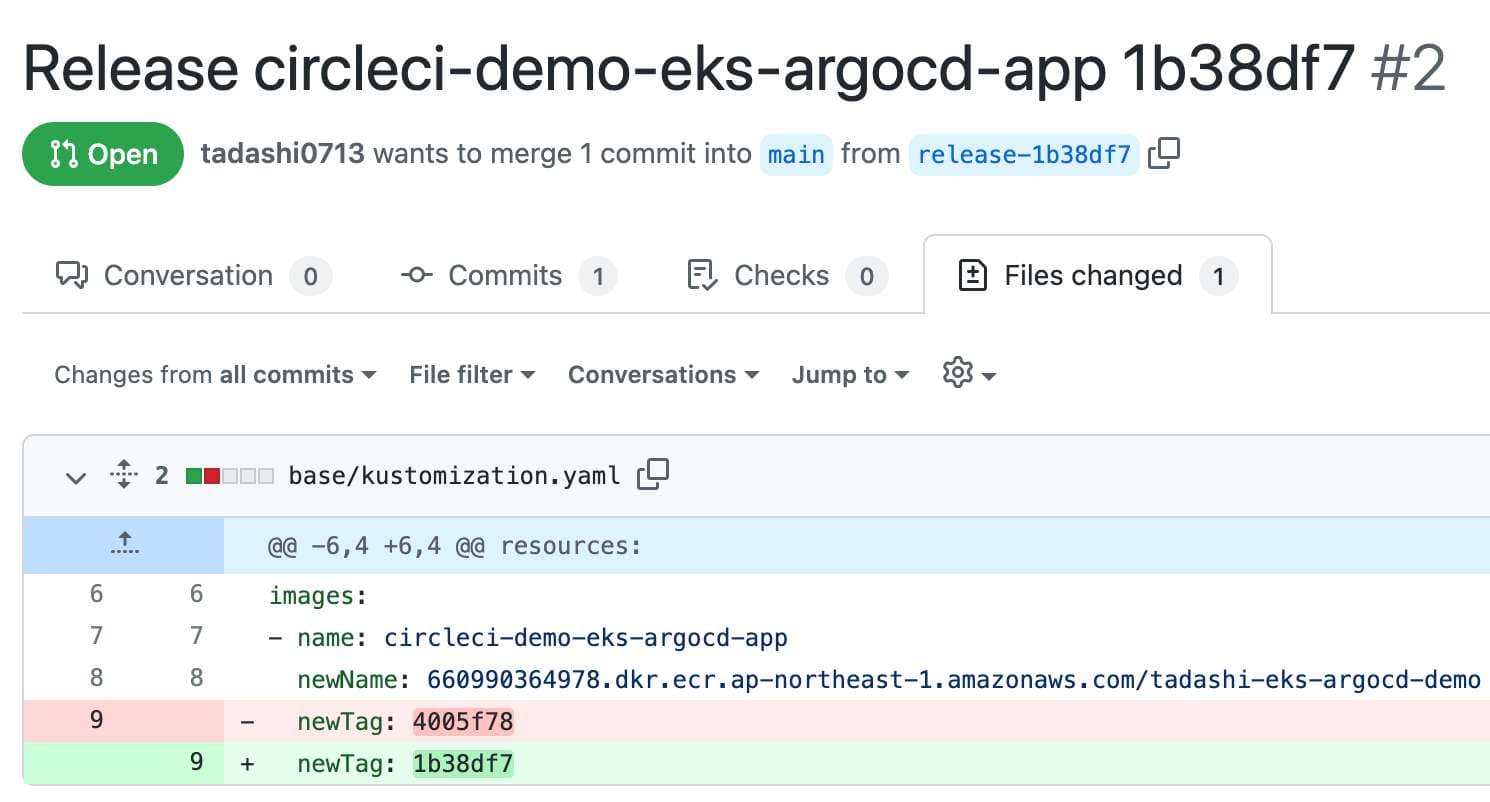Expand all lines in kustomization.yaml
Viewport: 1490px width, 802px height.
124,475
